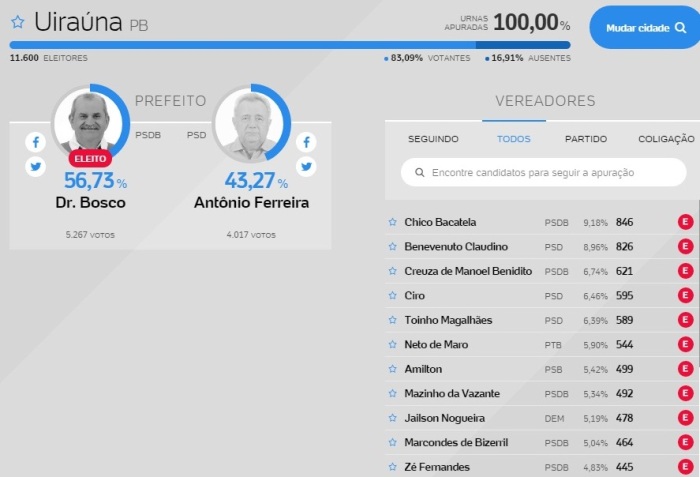Follow candidate Chico Bacatela with star

coord(393,222)
